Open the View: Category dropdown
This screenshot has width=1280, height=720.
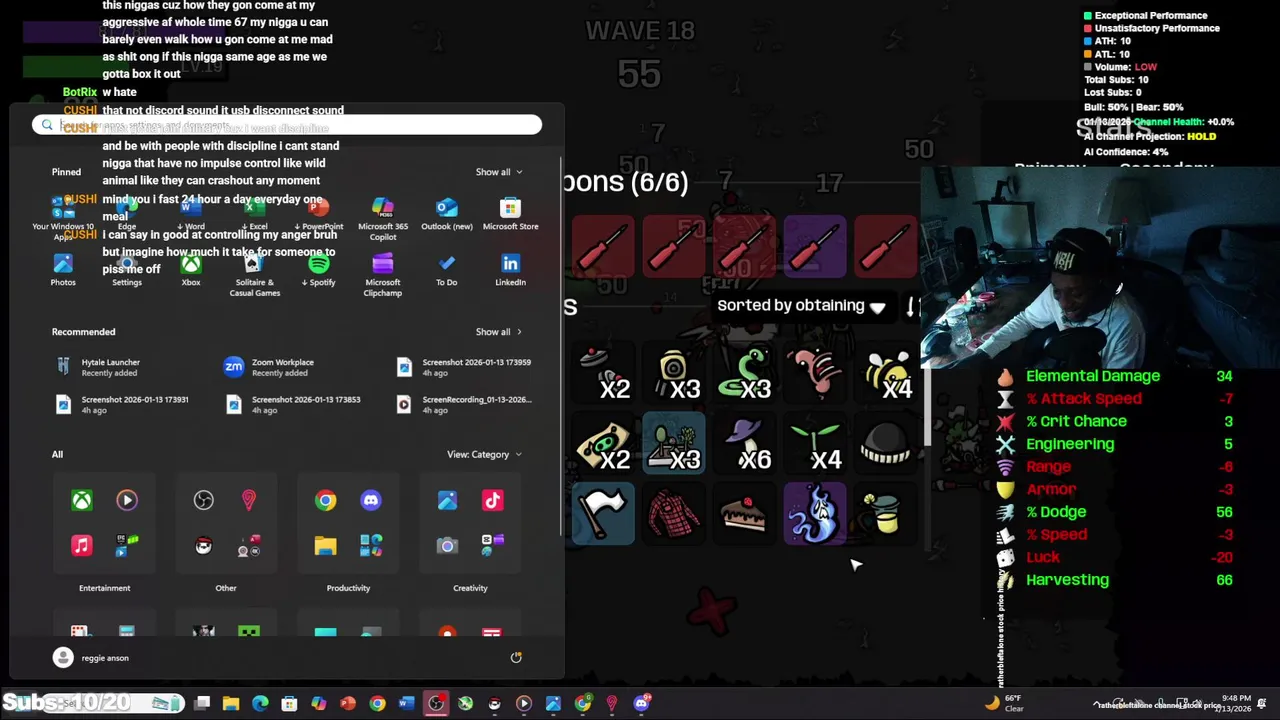[484, 454]
